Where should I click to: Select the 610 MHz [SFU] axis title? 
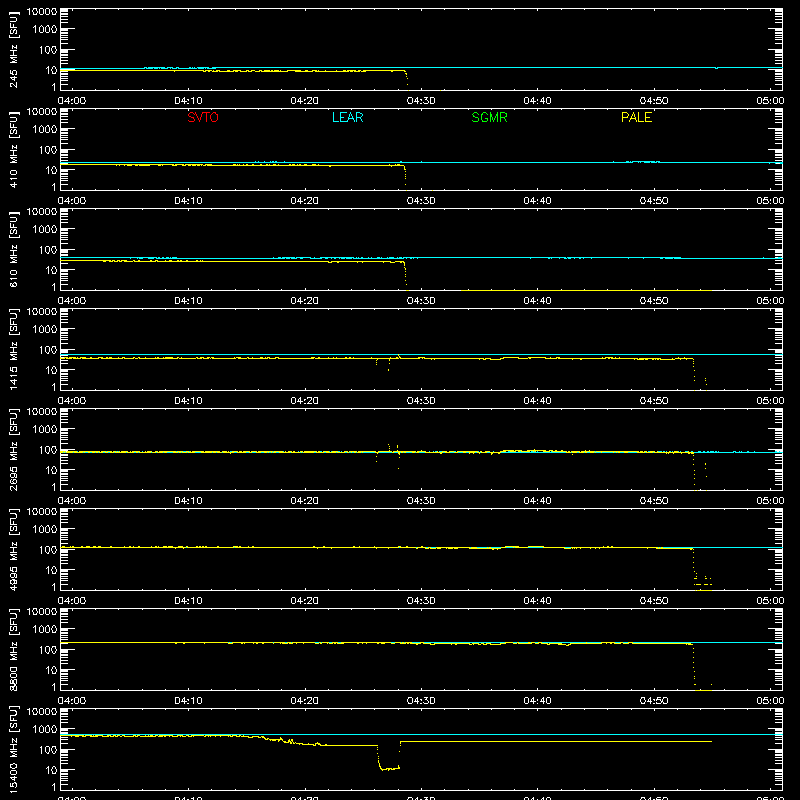pyautogui.click(x=13, y=249)
